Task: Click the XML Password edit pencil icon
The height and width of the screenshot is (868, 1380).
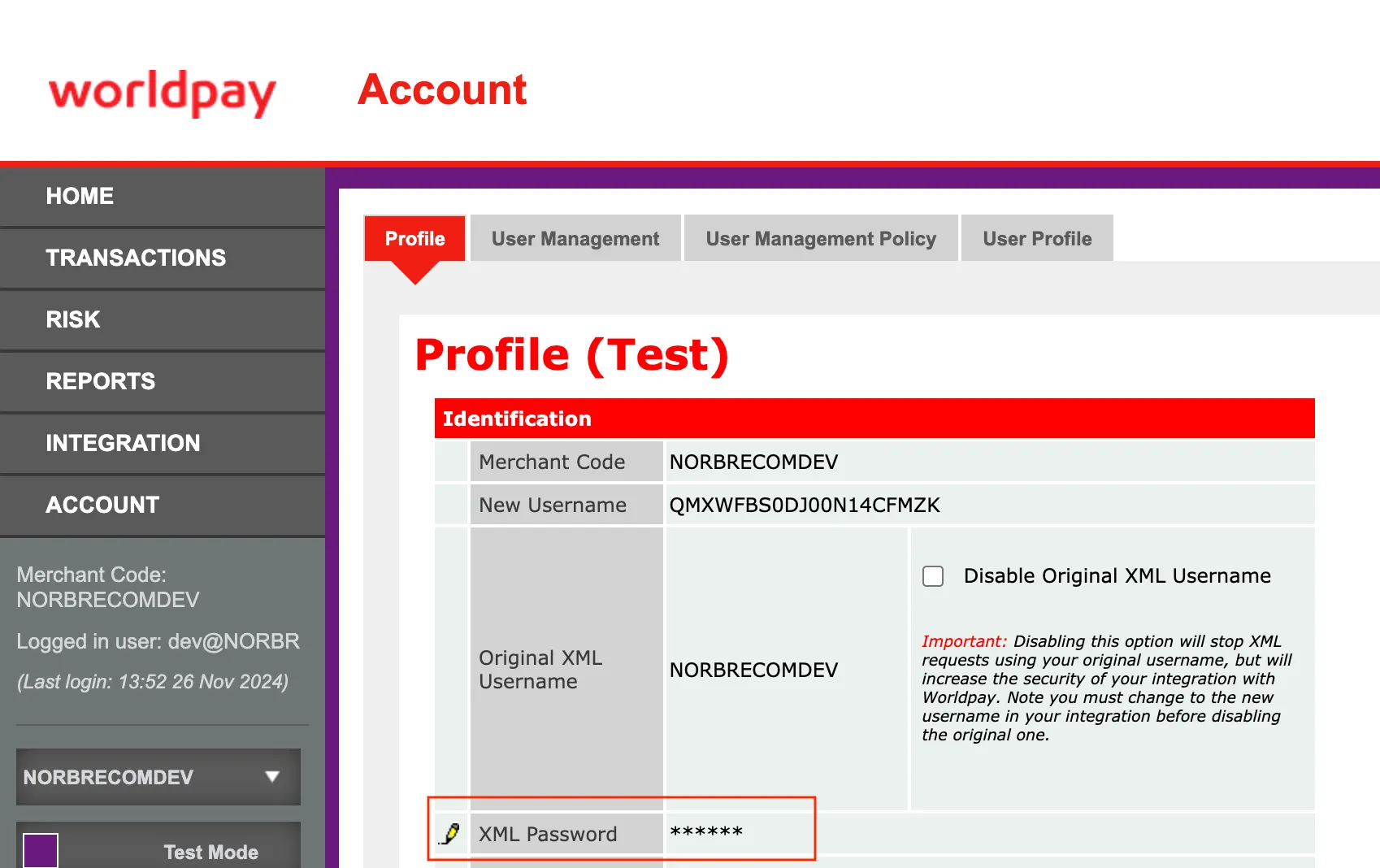Action: pyautogui.click(x=450, y=834)
